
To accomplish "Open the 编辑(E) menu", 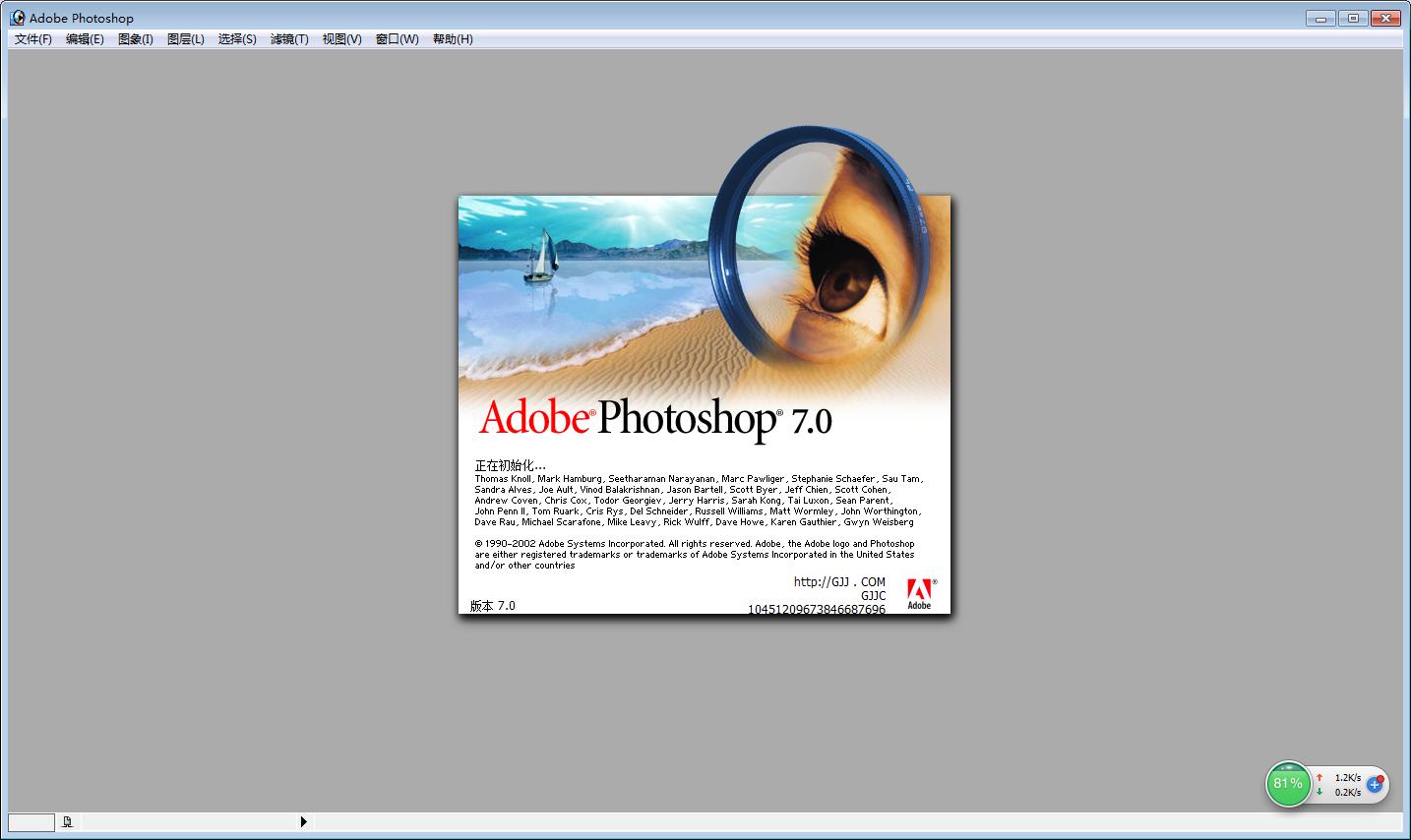I will [85, 39].
